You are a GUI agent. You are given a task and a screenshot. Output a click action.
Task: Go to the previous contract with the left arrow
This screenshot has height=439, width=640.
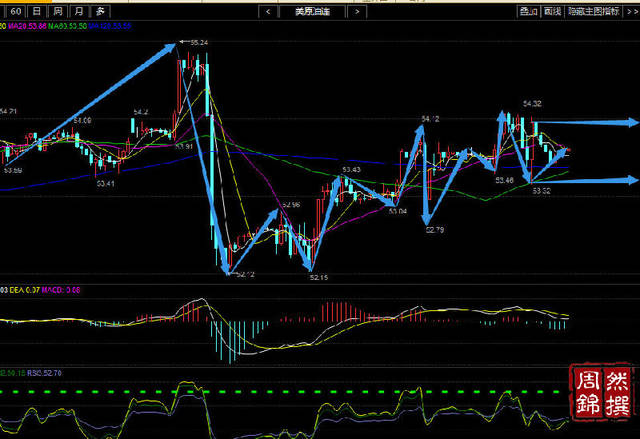point(268,11)
